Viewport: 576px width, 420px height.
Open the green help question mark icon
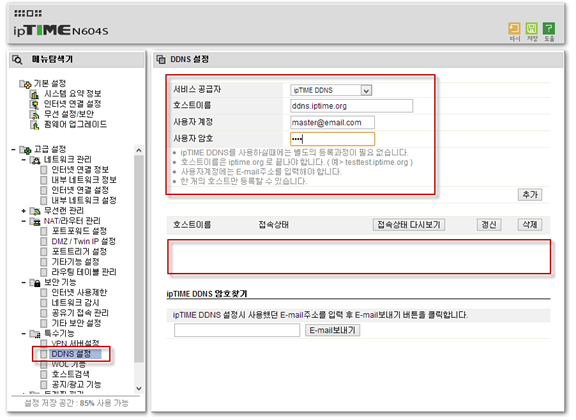tap(549, 28)
